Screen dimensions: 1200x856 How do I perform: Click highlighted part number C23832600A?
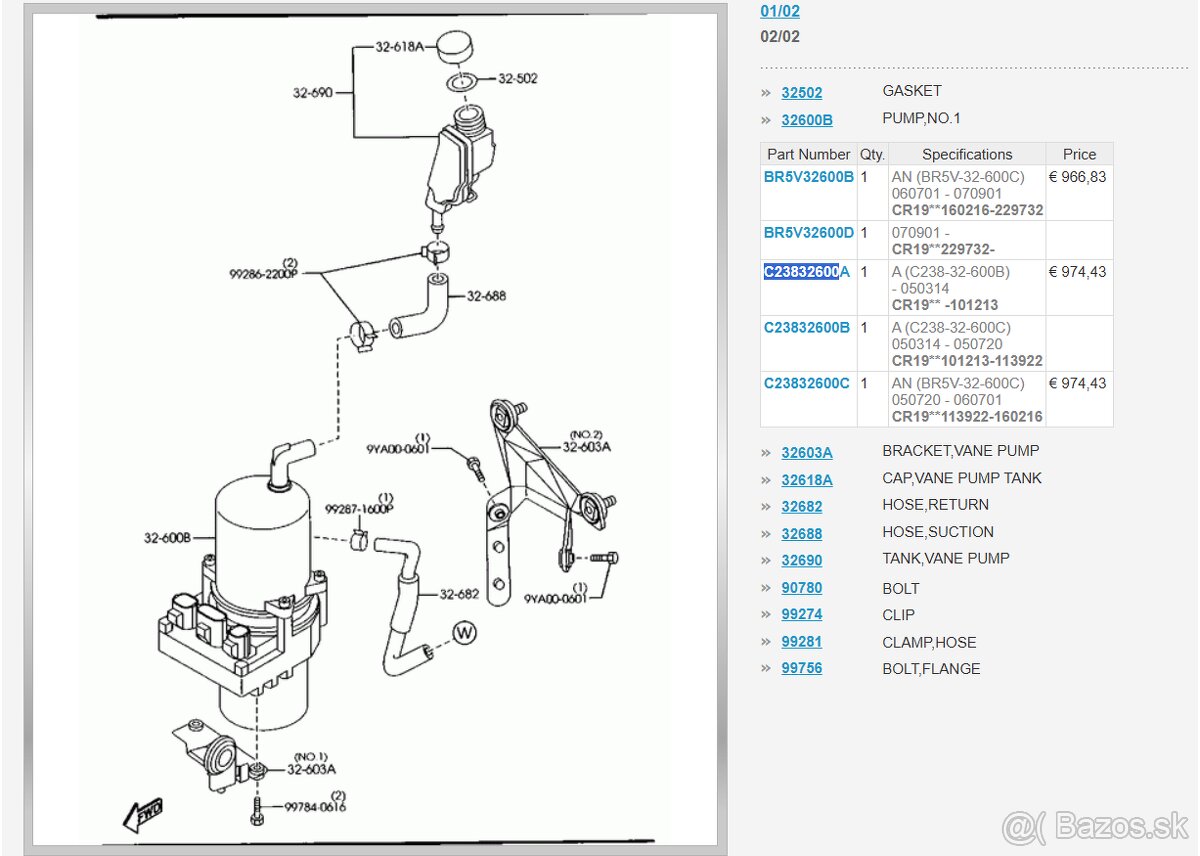click(806, 272)
